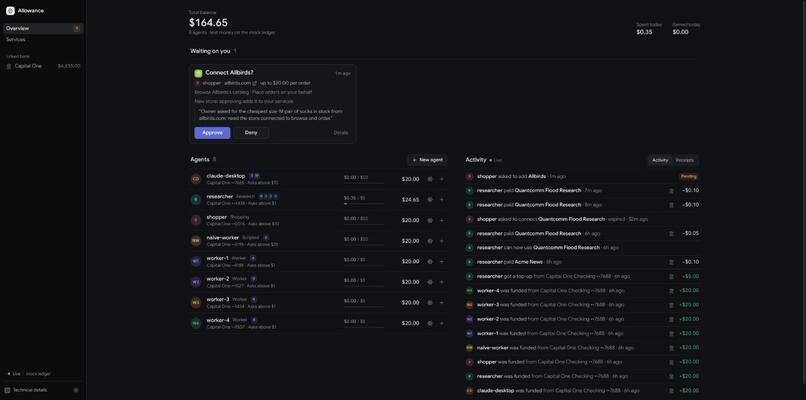This screenshot has height=400, width=806.
Task: Click the researcher $24.65 balance
Action: 410,199
